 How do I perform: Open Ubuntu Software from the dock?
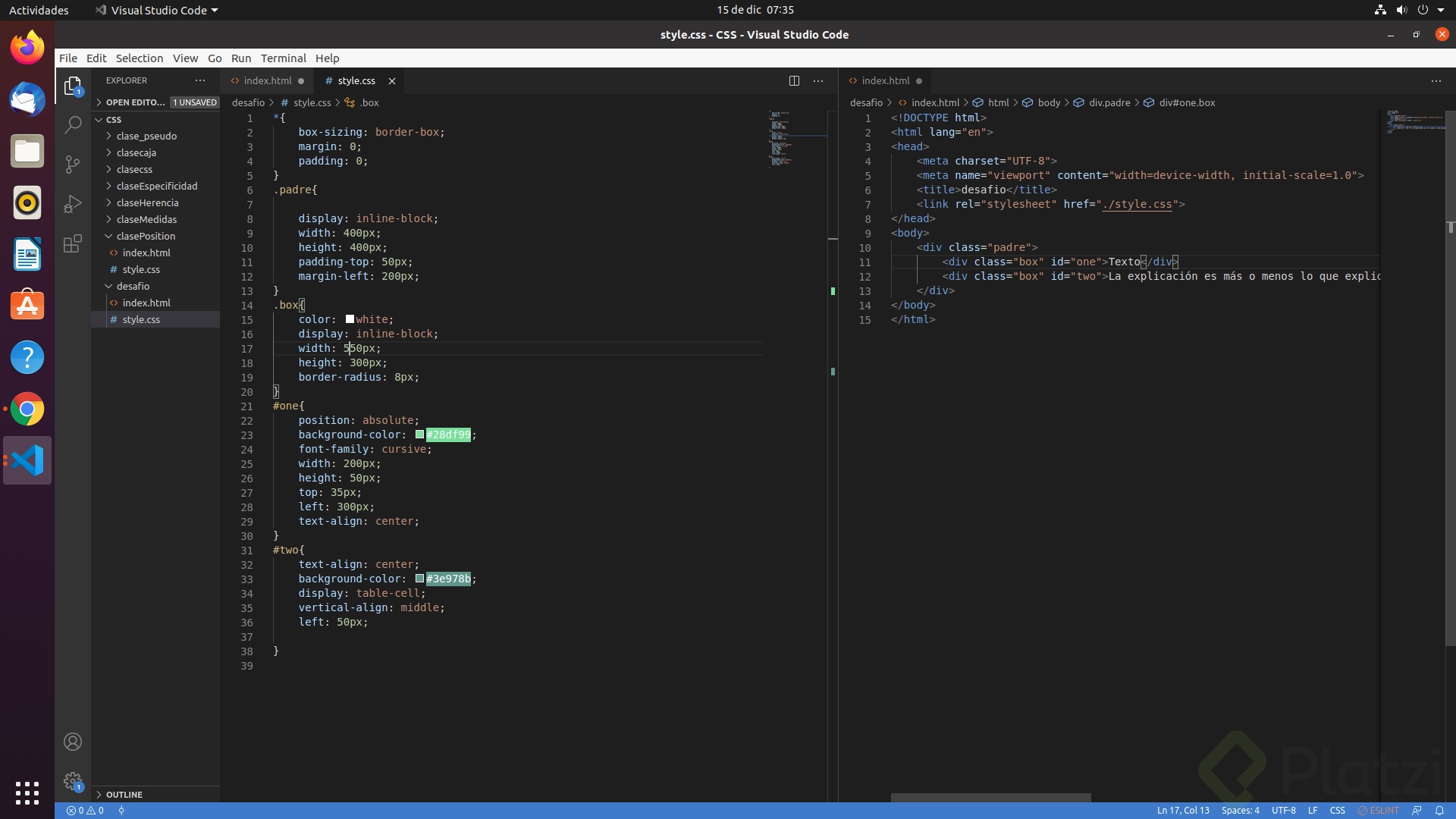coord(27,306)
